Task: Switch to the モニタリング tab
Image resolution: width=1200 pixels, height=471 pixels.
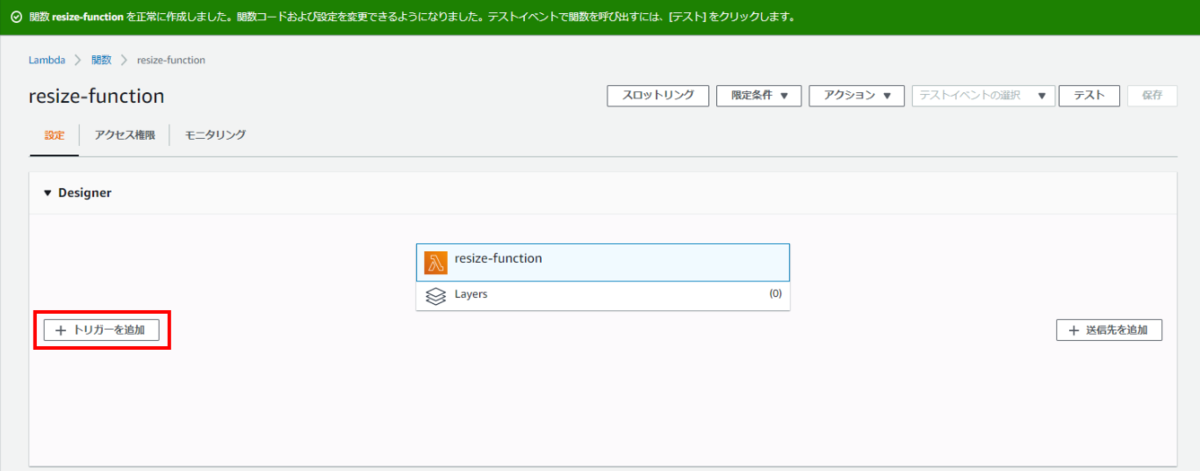Action: pyautogui.click(x=215, y=134)
